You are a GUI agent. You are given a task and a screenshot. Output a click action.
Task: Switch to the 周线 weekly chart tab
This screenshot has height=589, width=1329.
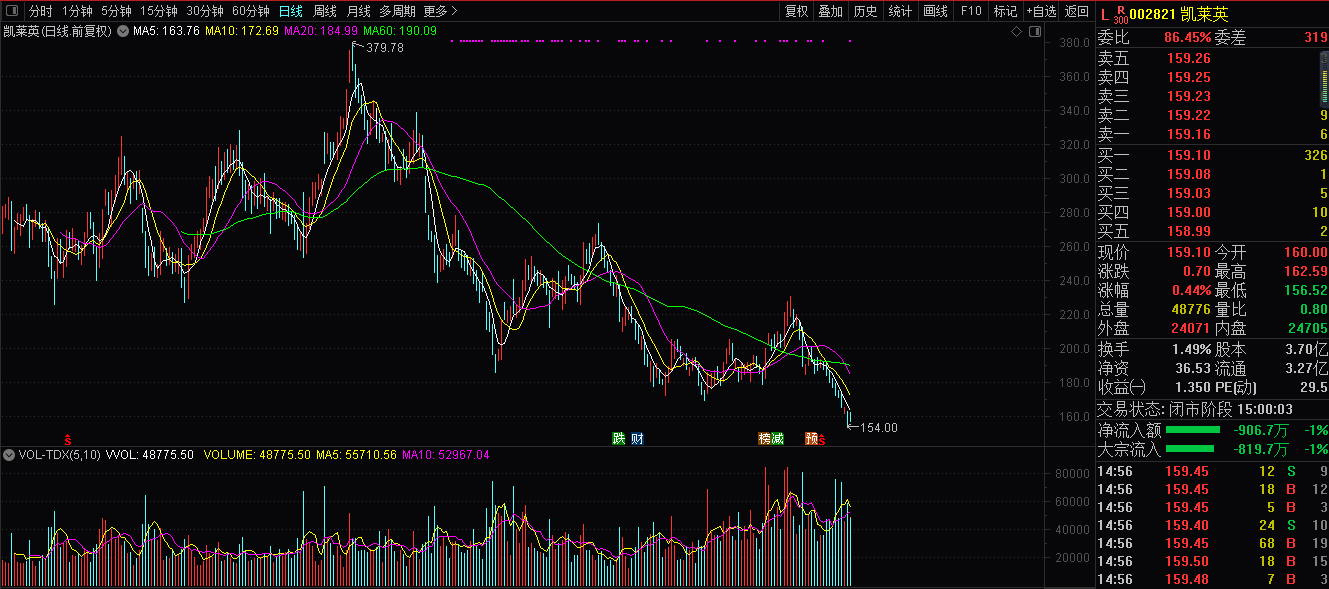(x=325, y=12)
